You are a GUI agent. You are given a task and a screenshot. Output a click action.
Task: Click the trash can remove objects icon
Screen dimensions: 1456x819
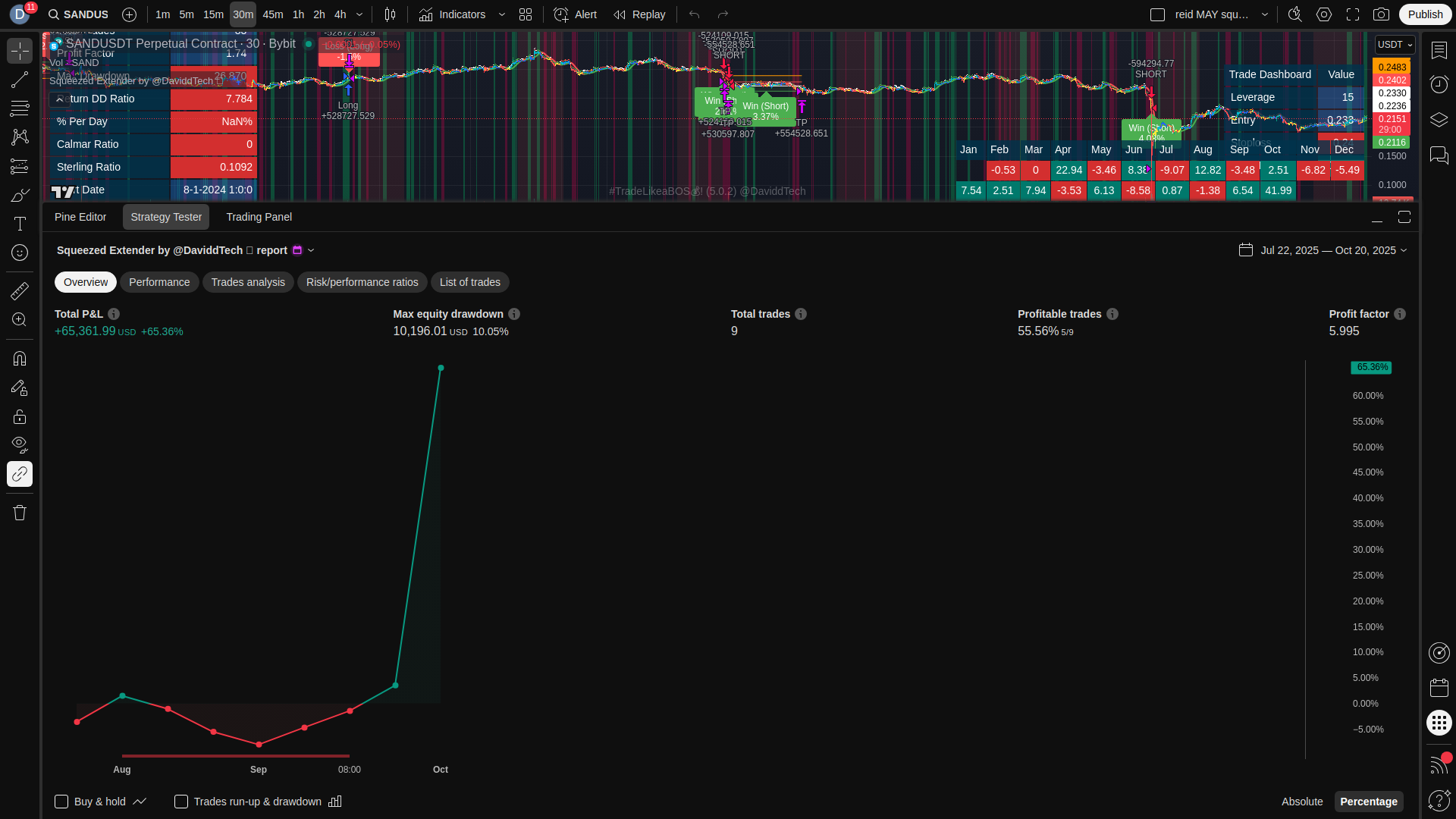tap(20, 513)
